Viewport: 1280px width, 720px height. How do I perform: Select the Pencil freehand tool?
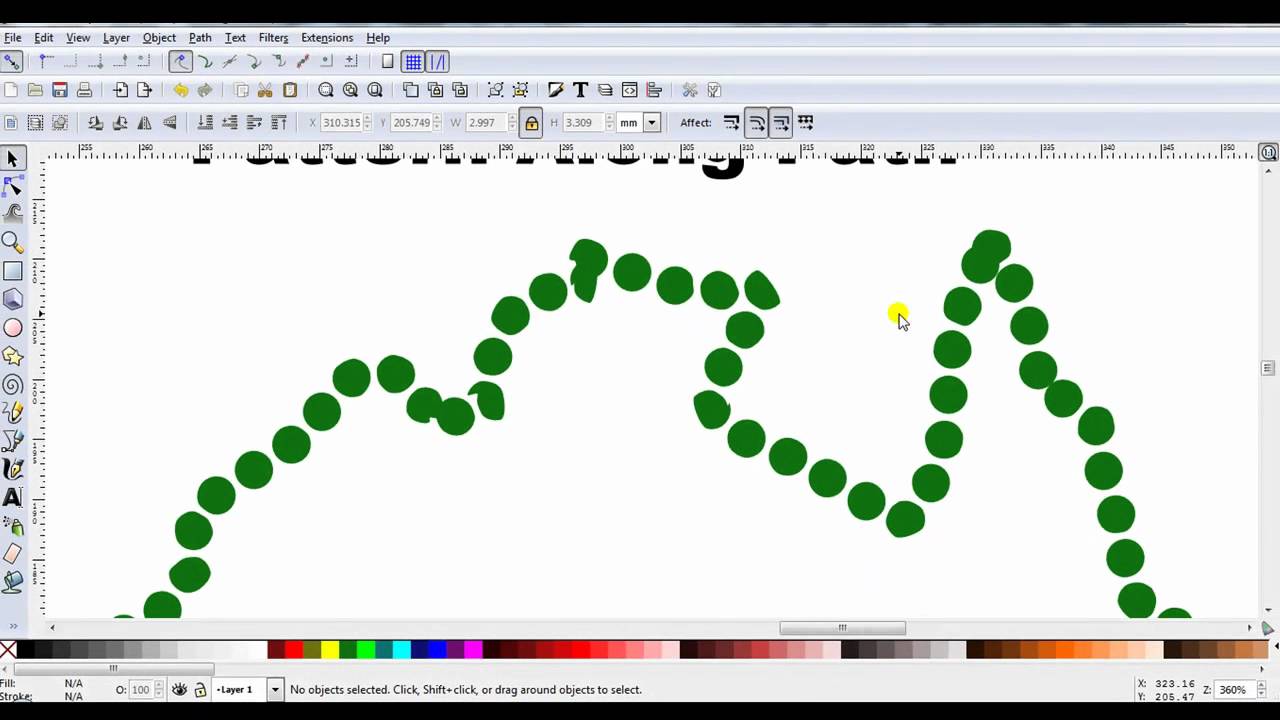click(13, 412)
